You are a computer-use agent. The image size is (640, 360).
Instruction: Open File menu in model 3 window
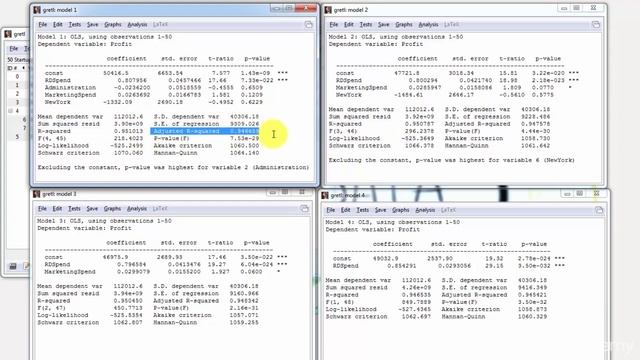click(42, 209)
